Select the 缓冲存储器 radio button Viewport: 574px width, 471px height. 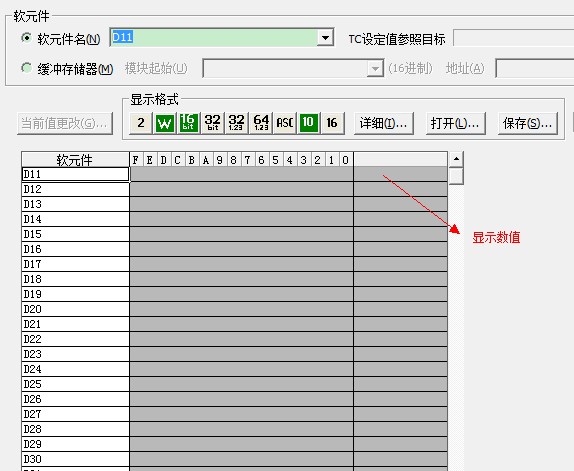(26, 68)
